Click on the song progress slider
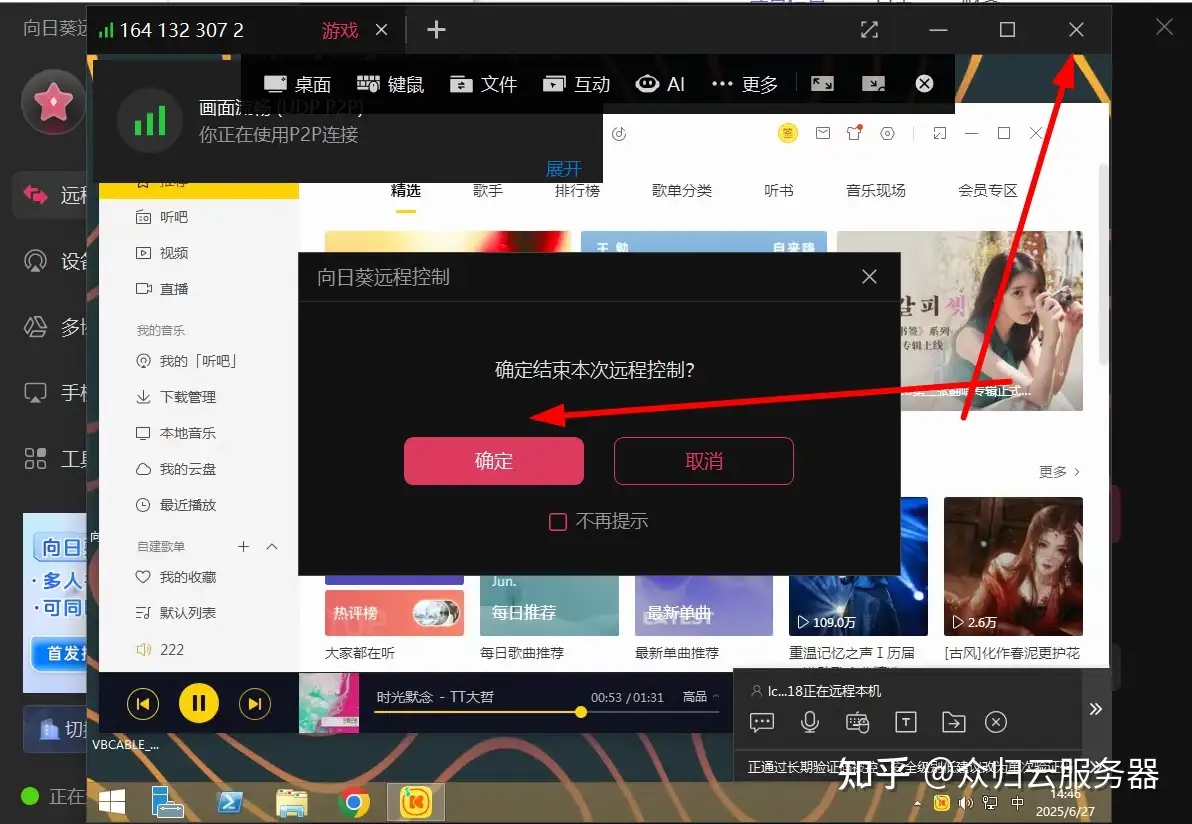Image resolution: width=1192 pixels, height=824 pixels. [x=581, y=713]
